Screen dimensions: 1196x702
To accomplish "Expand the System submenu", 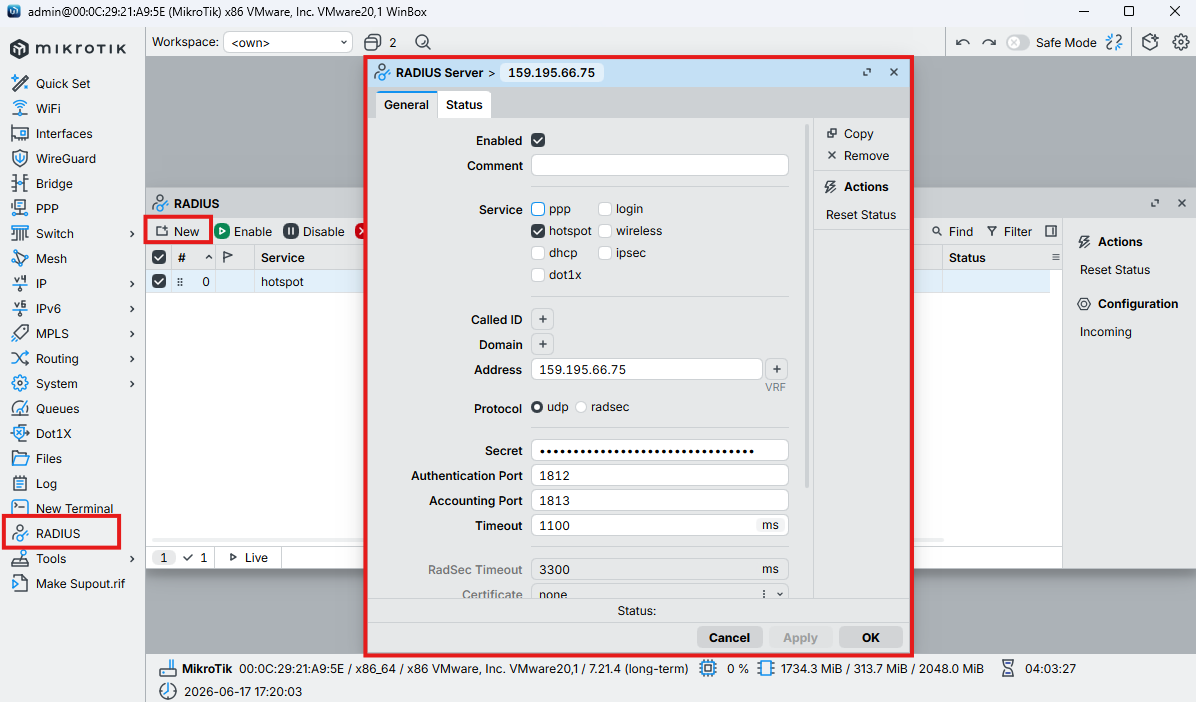I will [x=132, y=384].
